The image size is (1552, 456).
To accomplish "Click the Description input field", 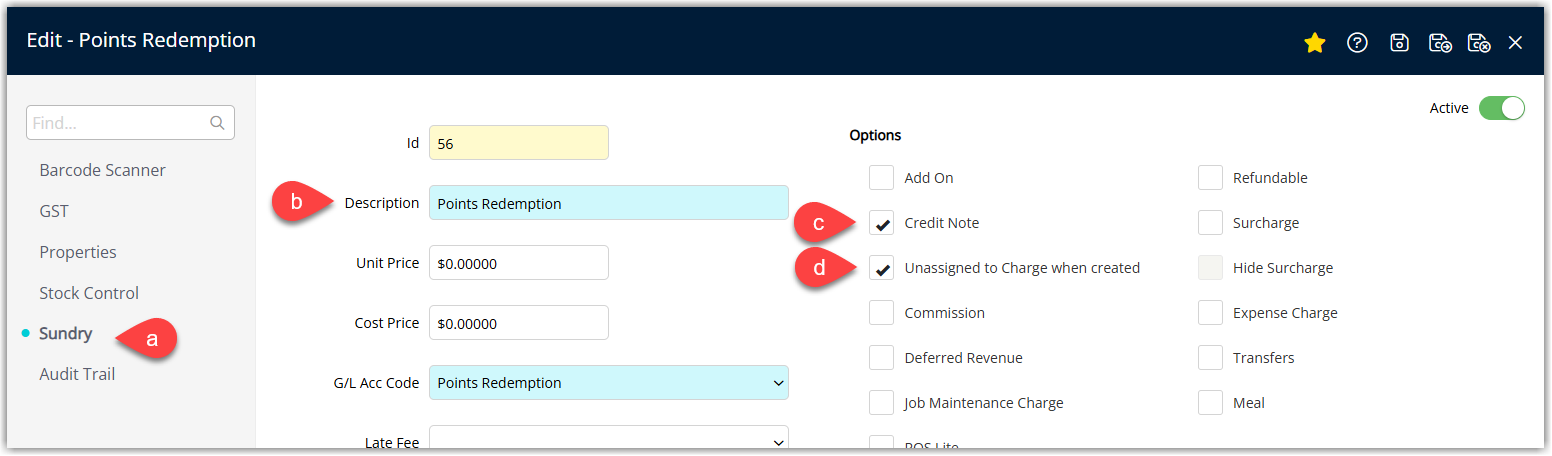I will pyautogui.click(x=608, y=203).
